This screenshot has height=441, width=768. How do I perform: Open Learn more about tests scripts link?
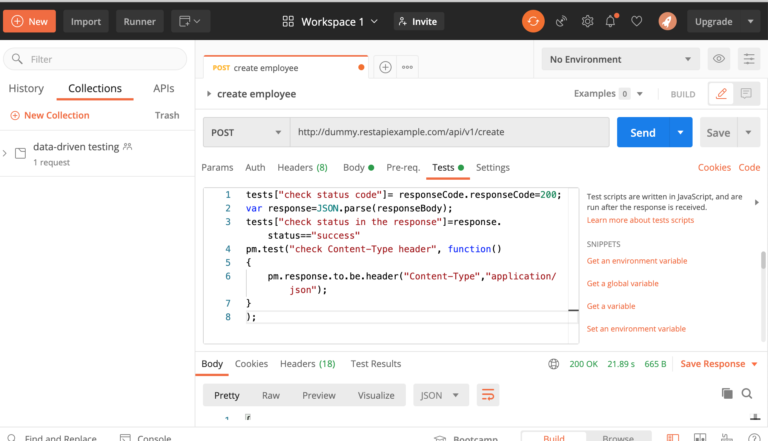click(x=640, y=220)
